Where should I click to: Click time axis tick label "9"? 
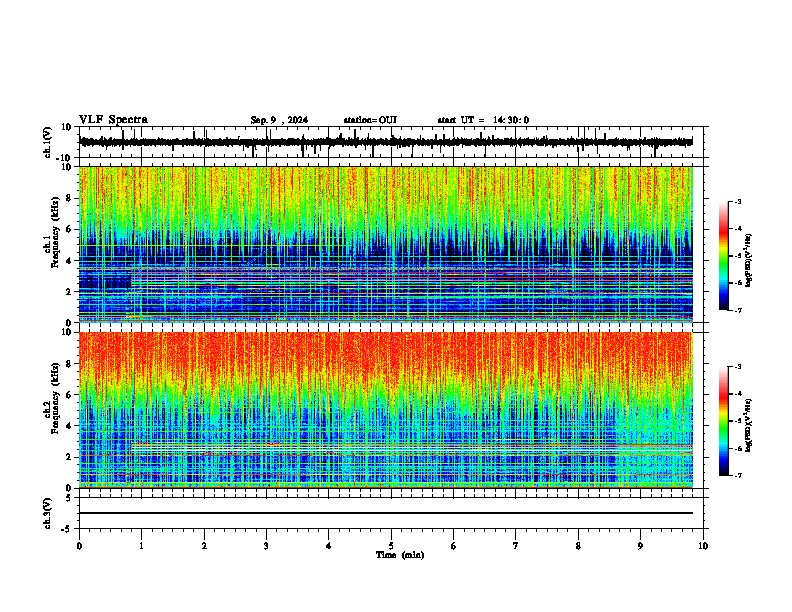pos(640,546)
